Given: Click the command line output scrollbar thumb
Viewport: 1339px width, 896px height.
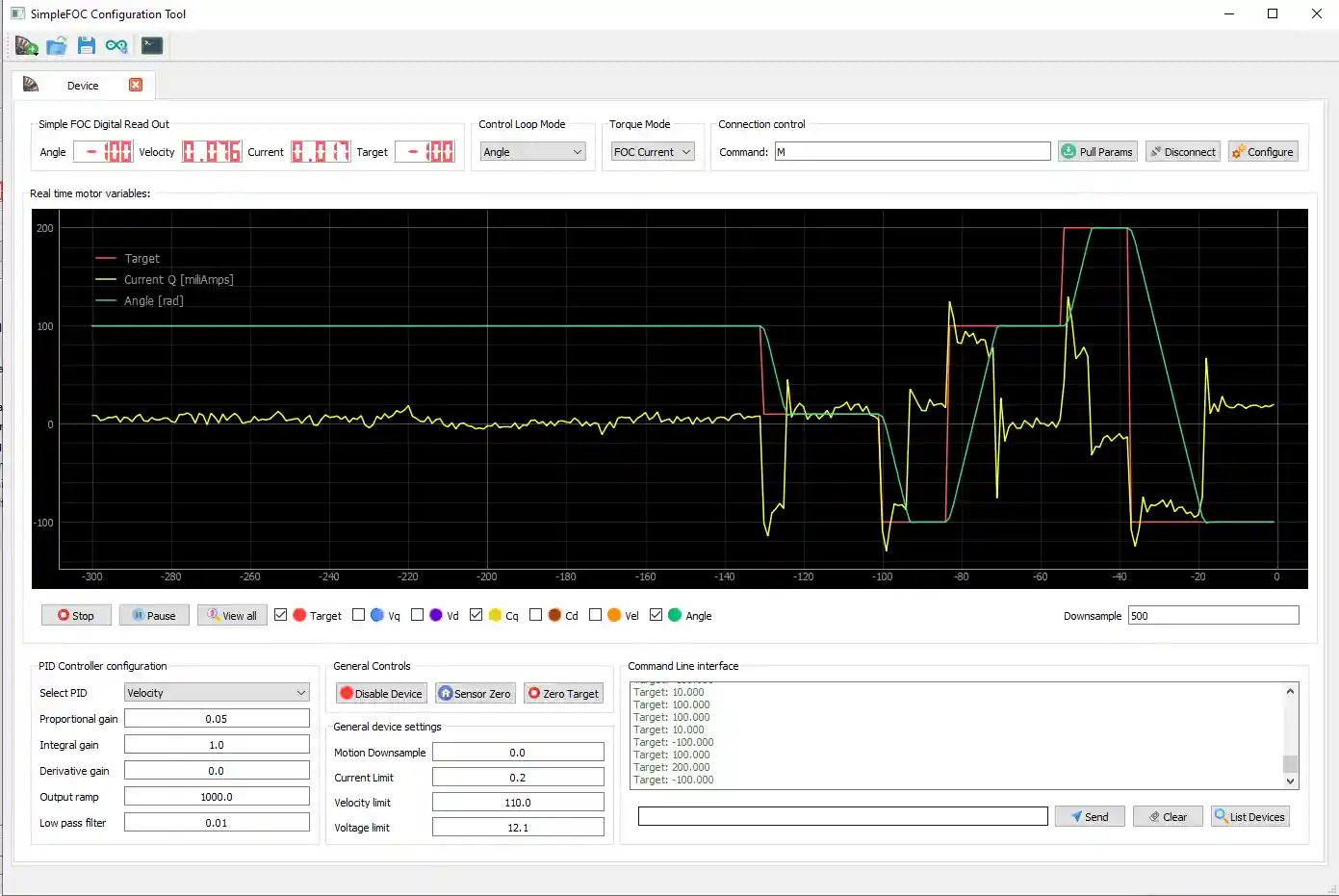Looking at the screenshot, I should tap(1290, 763).
